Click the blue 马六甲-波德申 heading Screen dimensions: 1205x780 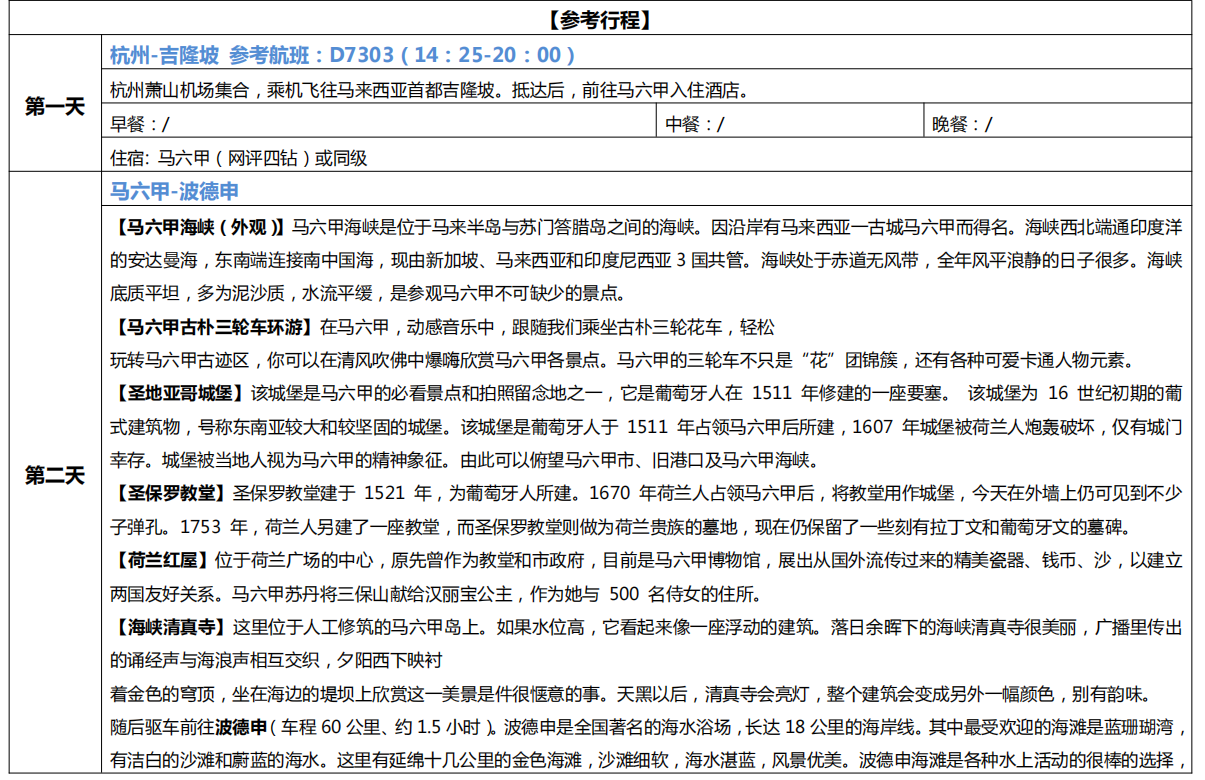[x=174, y=191]
